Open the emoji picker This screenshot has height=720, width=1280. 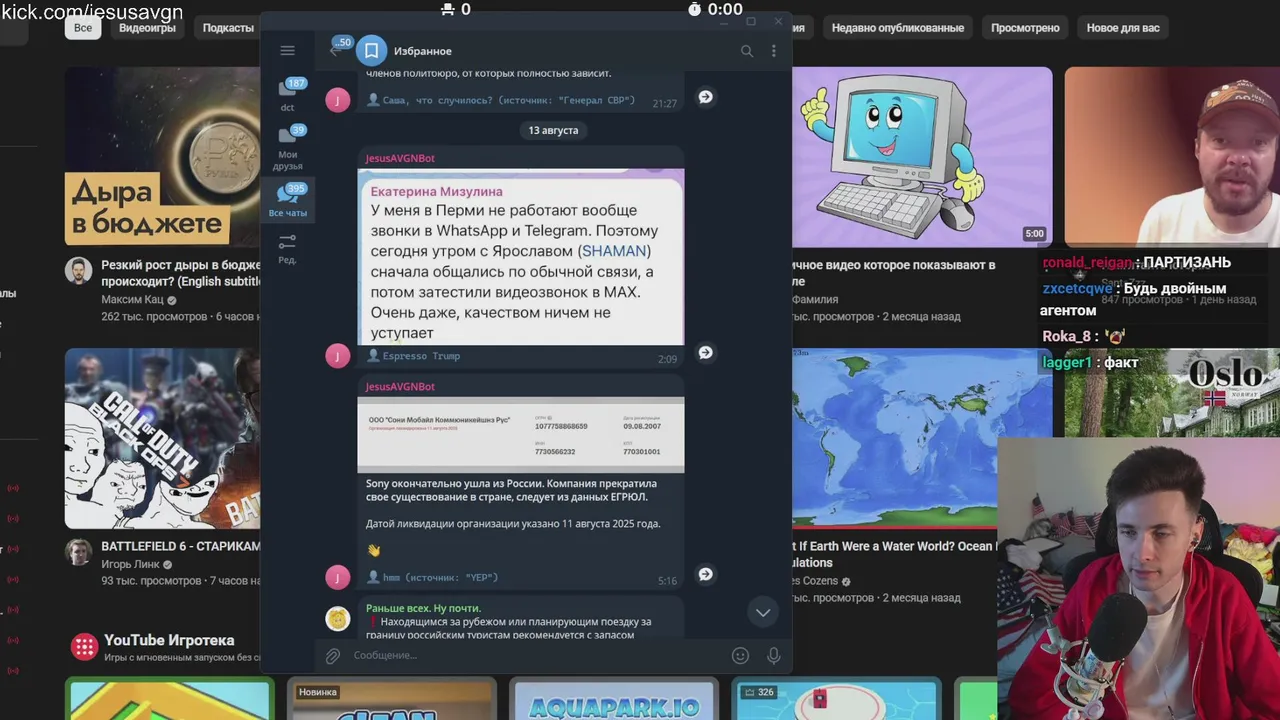(740, 655)
